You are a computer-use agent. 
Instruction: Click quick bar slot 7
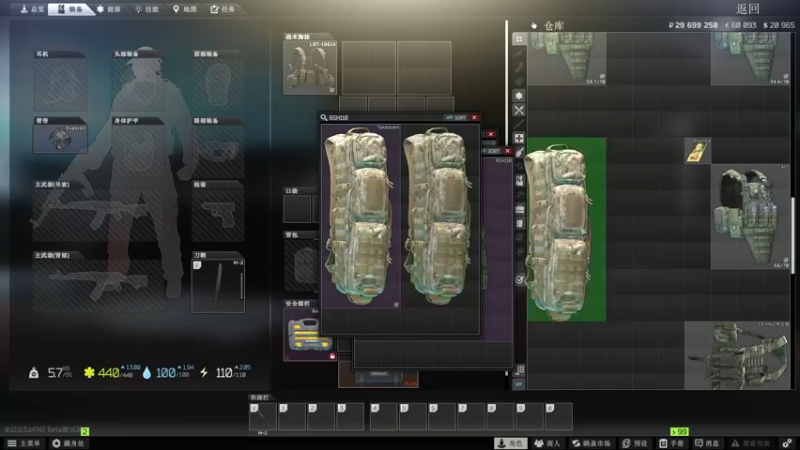(x=471, y=416)
